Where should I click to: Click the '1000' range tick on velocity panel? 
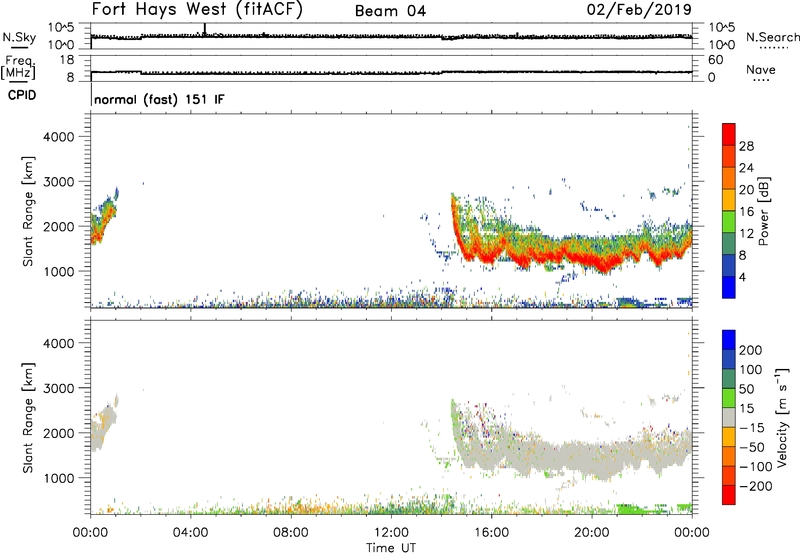59,478
